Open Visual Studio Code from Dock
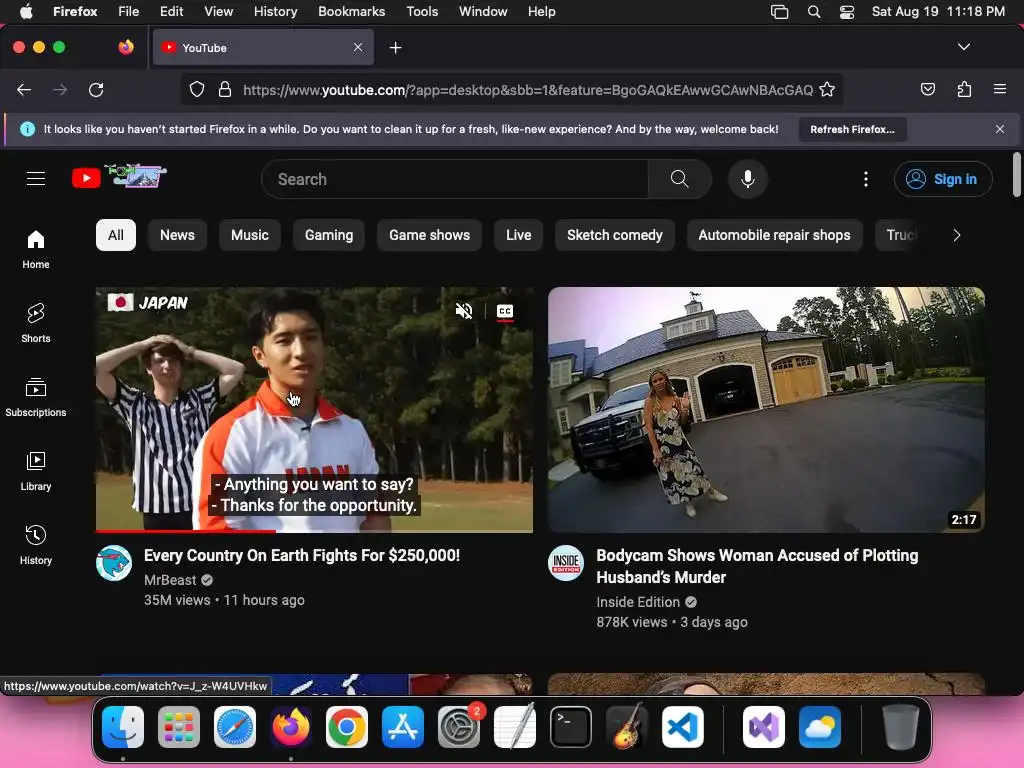Screen dimensions: 1024x768 (682, 727)
